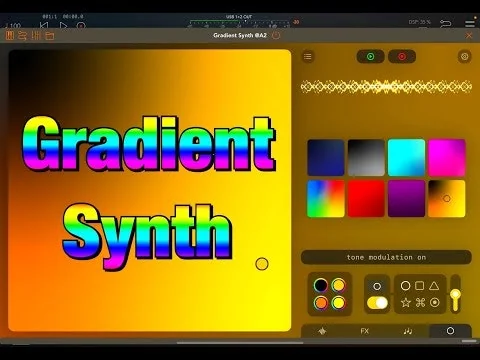Screen dimensions: 480x360
Task: Start AUM playback with the play button
Action: (x=63, y=25)
